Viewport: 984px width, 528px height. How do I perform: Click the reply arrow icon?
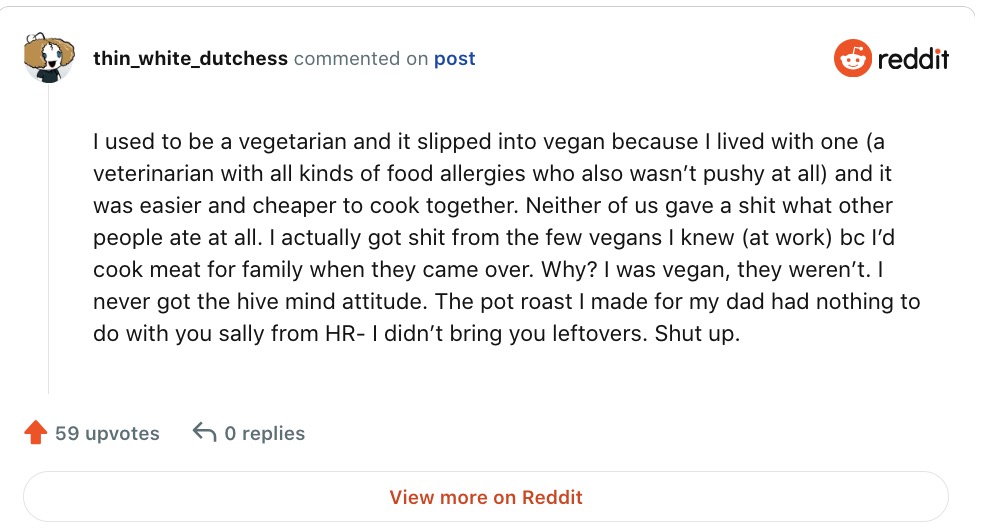204,433
